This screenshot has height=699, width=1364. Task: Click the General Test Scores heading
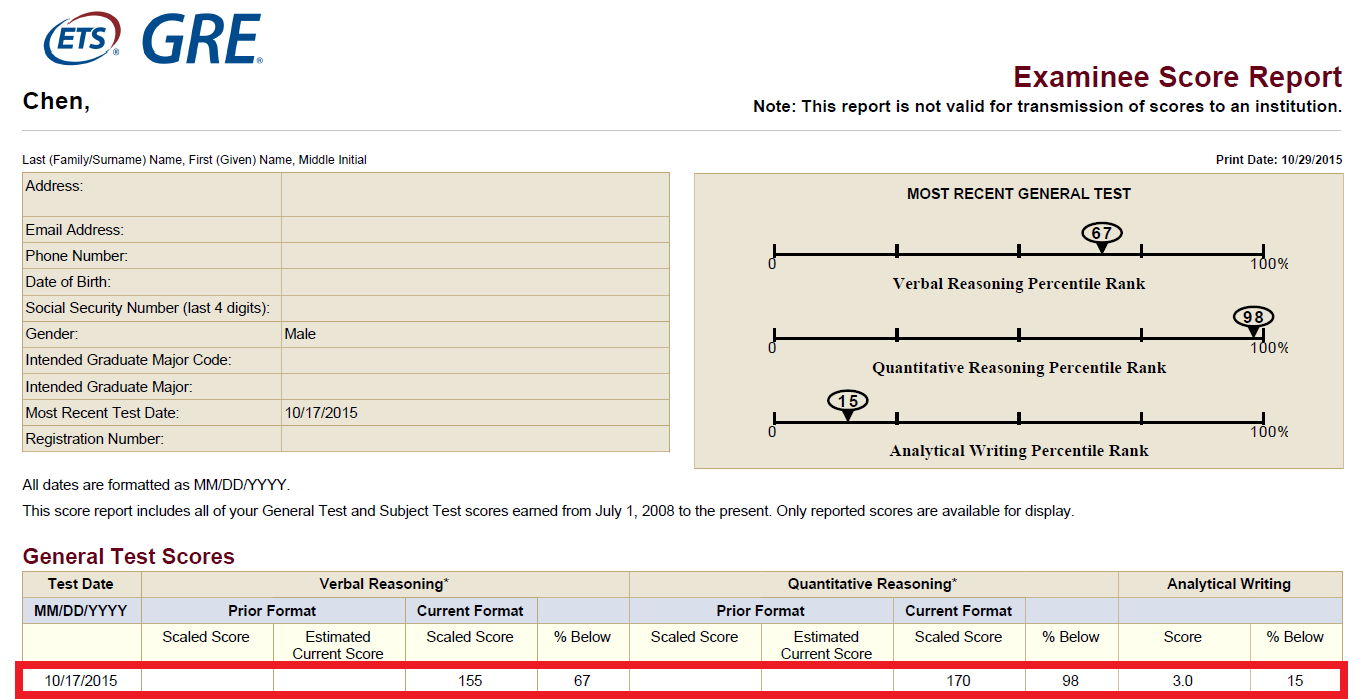point(129,557)
